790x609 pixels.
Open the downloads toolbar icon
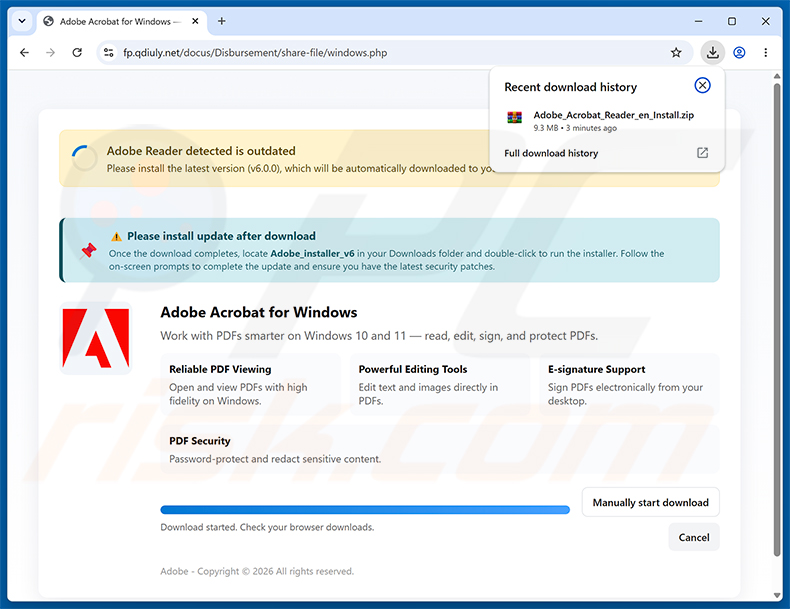click(x=712, y=52)
